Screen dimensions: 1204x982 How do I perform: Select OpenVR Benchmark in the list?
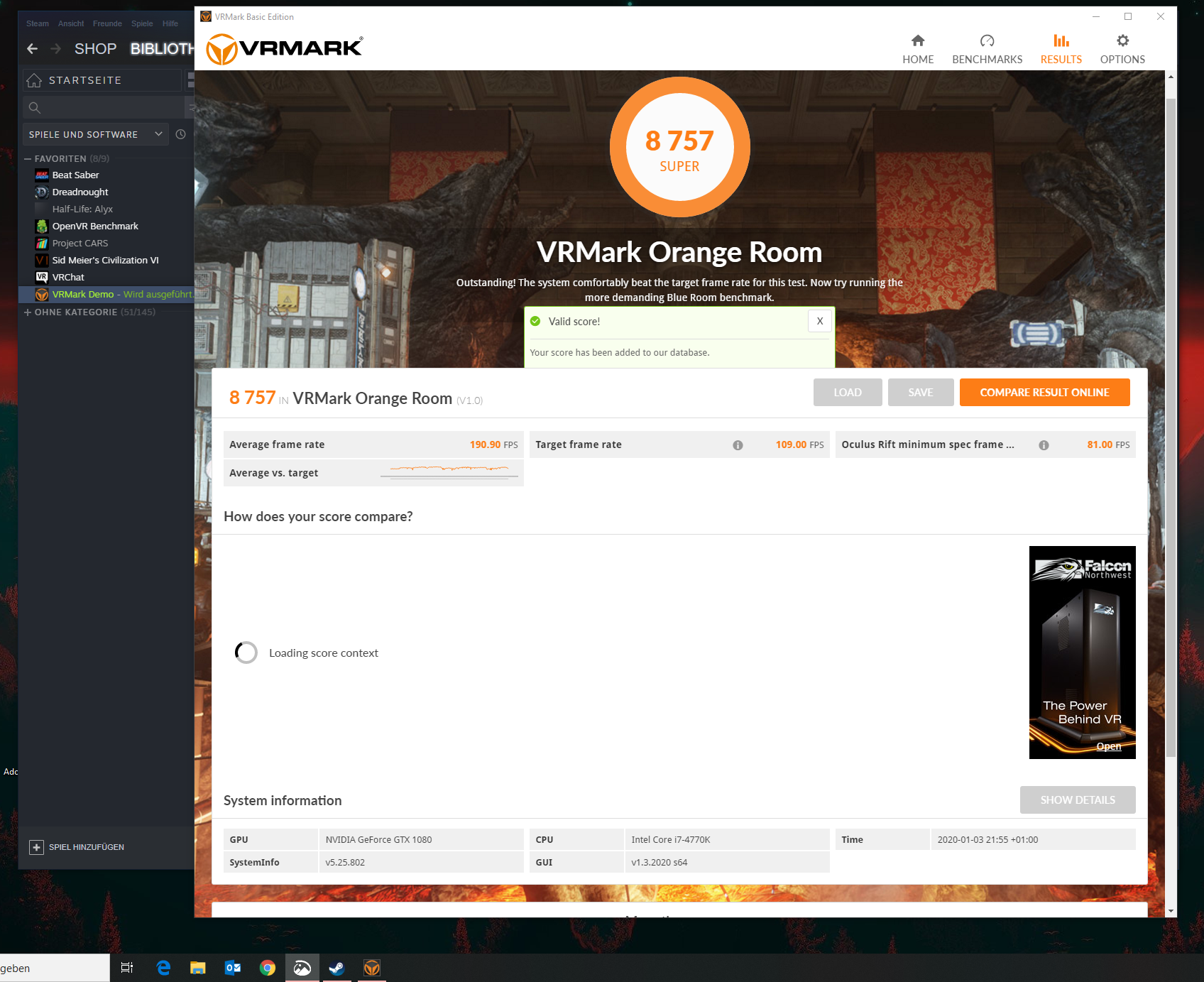coord(95,226)
